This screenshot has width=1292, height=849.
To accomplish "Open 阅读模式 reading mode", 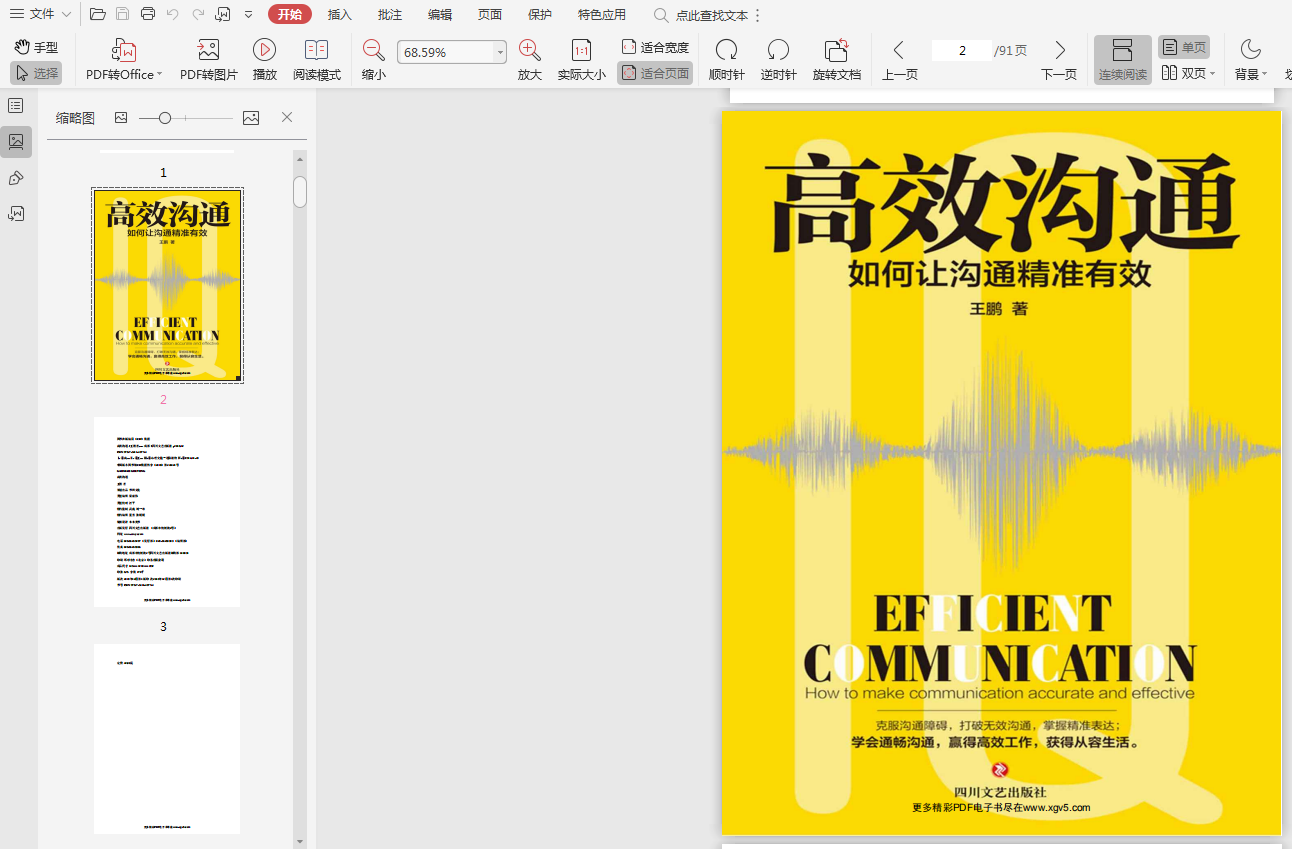I will pyautogui.click(x=316, y=51).
